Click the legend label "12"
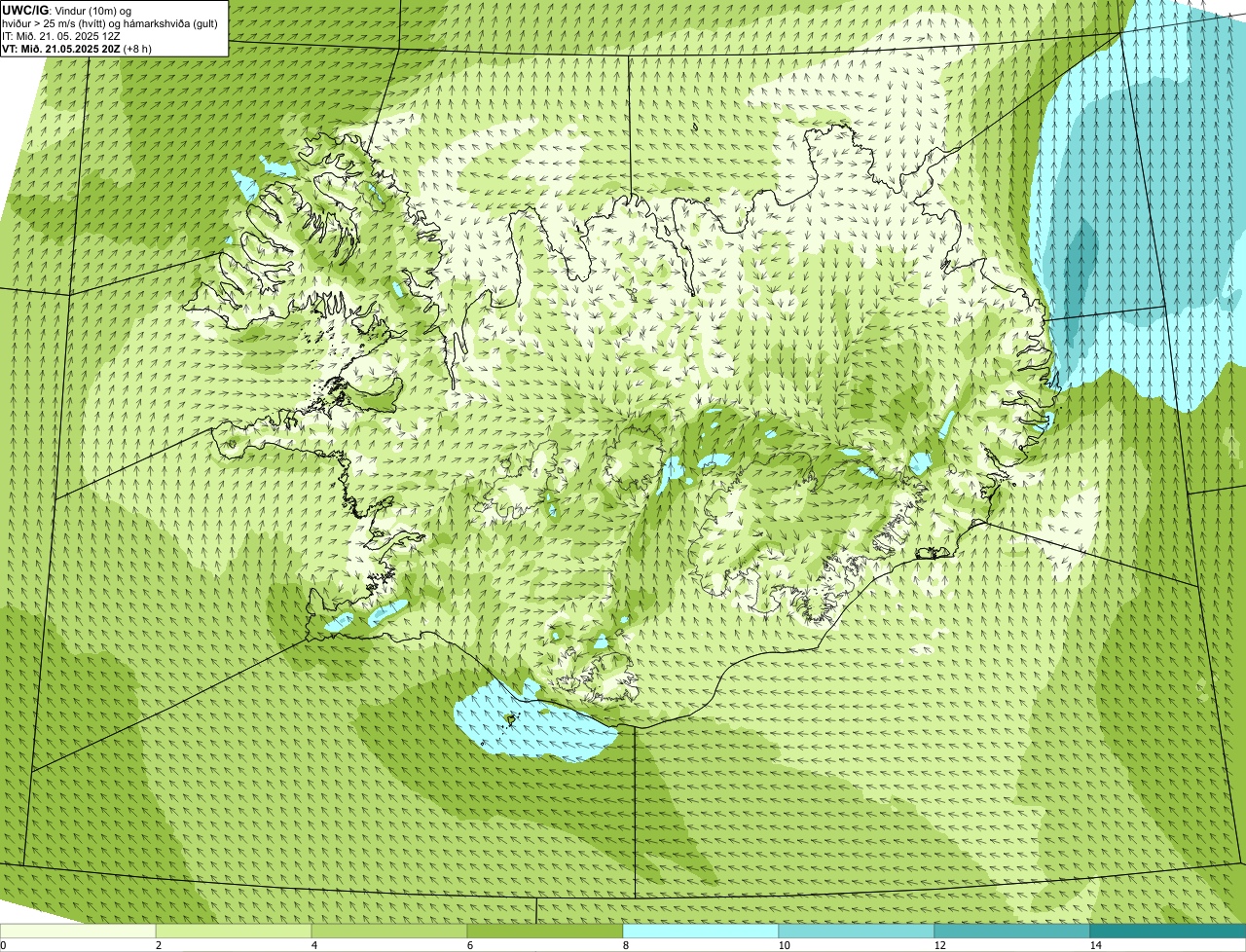Viewport: 1246px width, 952px height. click(x=939, y=945)
